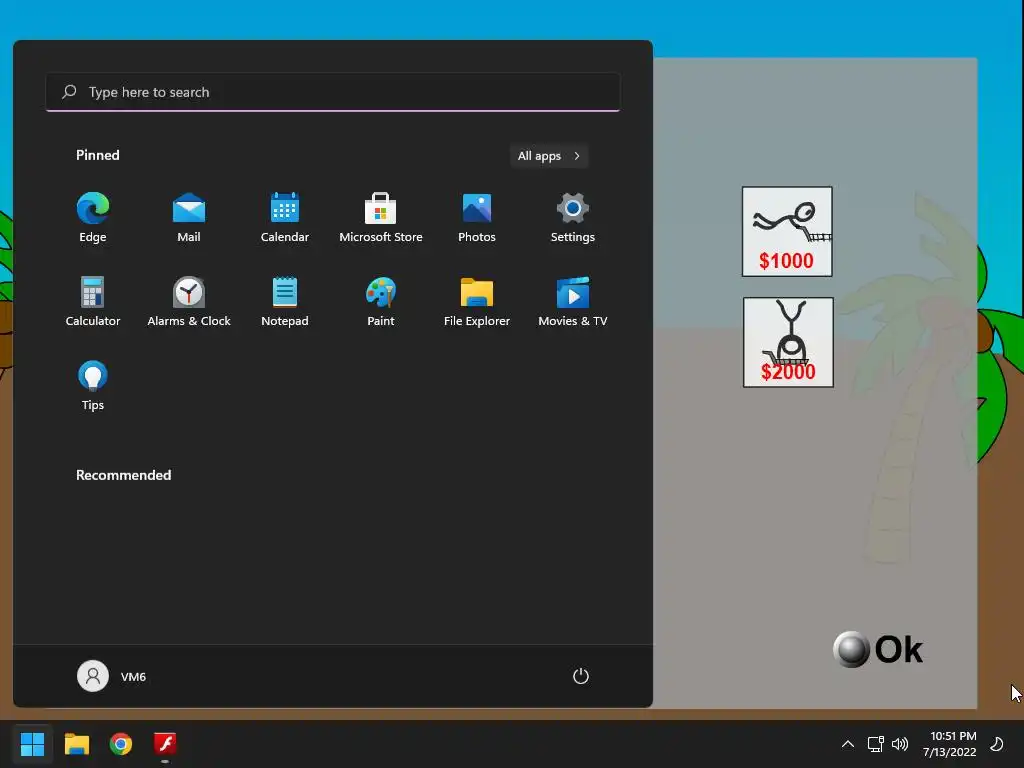Viewport: 1024px width, 768px height.
Task: Launch Alarms & Clock
Action: [189, 301]
